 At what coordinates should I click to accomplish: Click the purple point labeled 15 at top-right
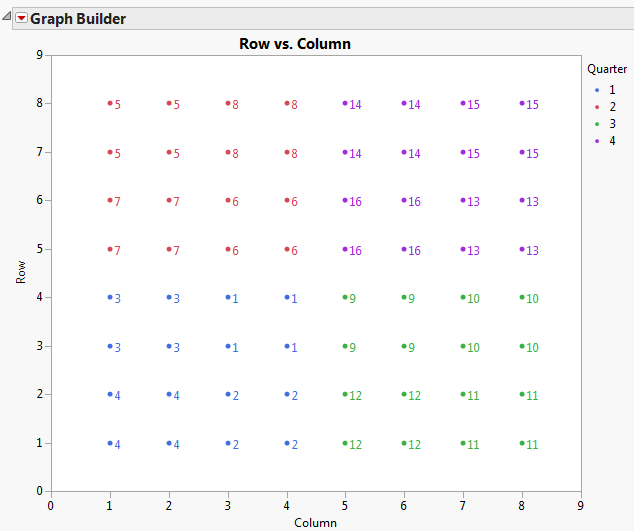(522, 103)
